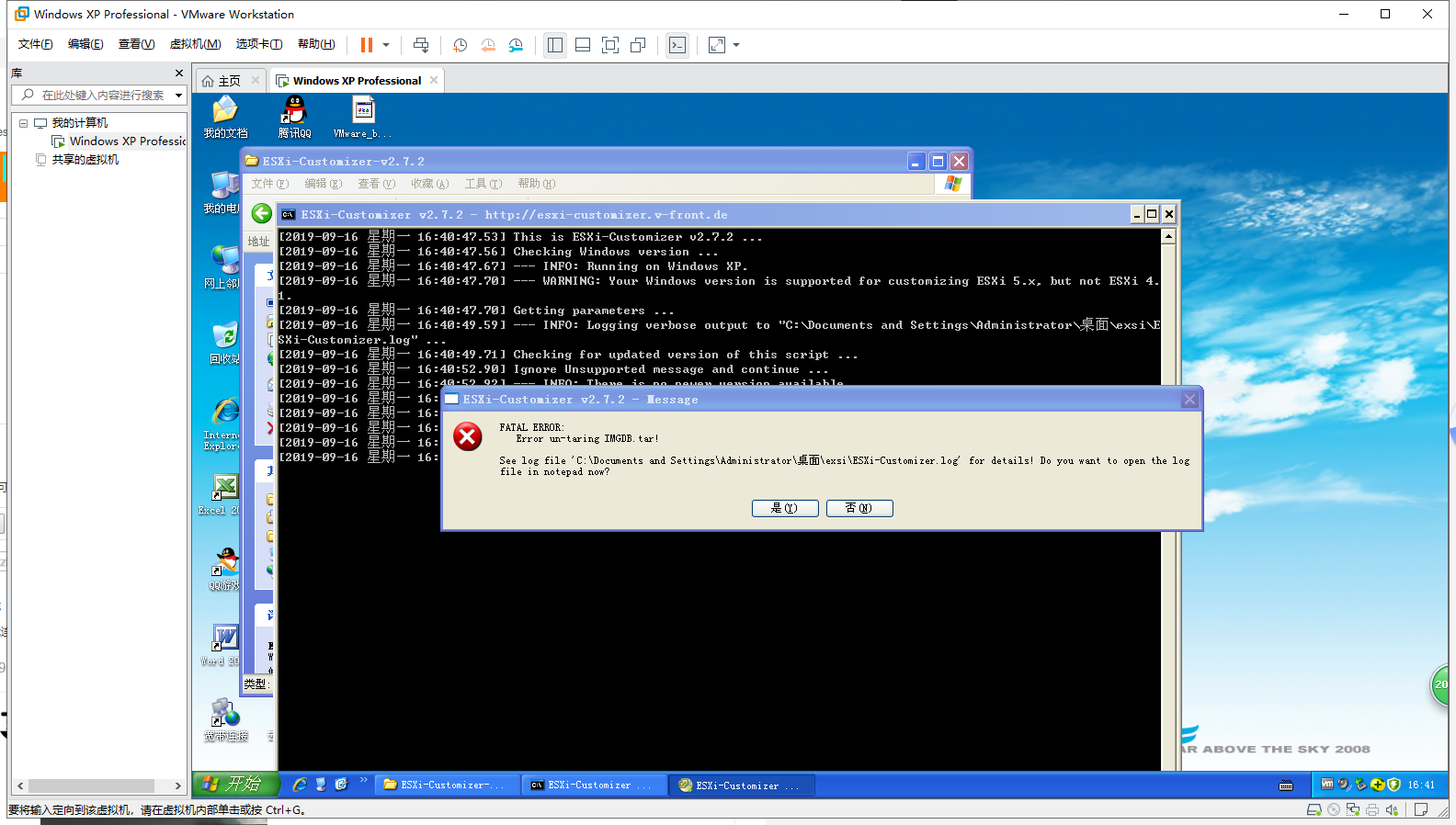
Task: Click the XP 开始 start button
Action: pyautogui.click(x=234, y=784)
